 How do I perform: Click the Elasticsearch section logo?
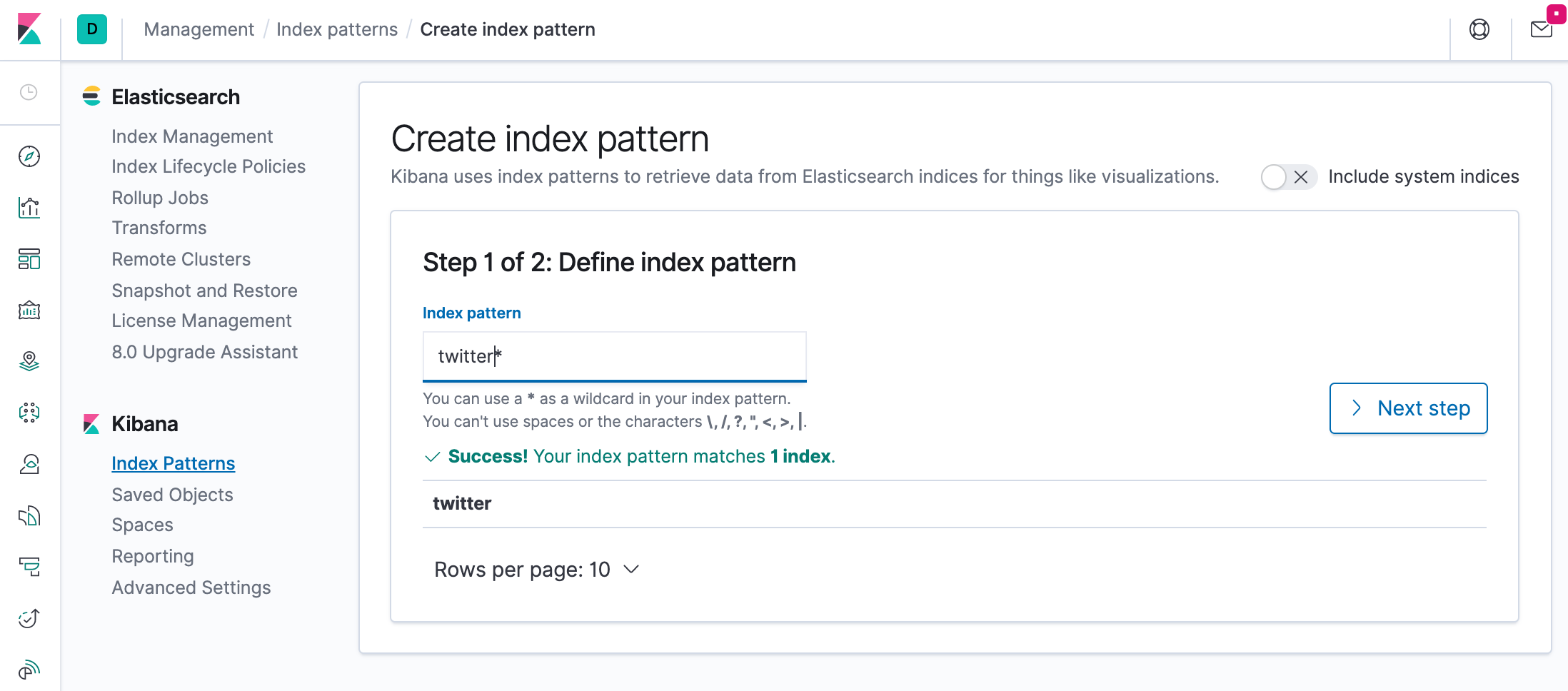(x=91, y=96)
